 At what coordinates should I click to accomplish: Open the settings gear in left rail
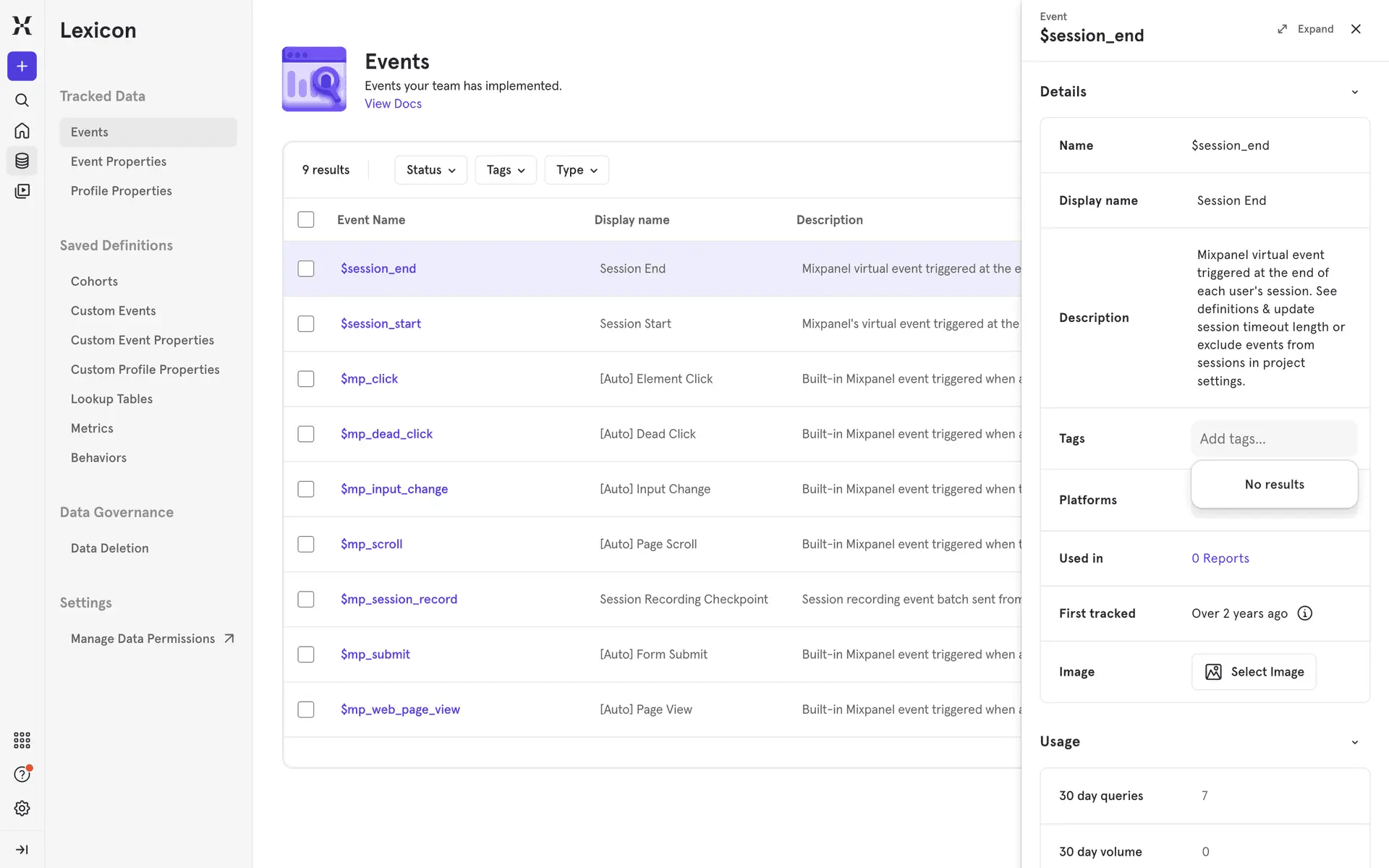click(22, 808)
